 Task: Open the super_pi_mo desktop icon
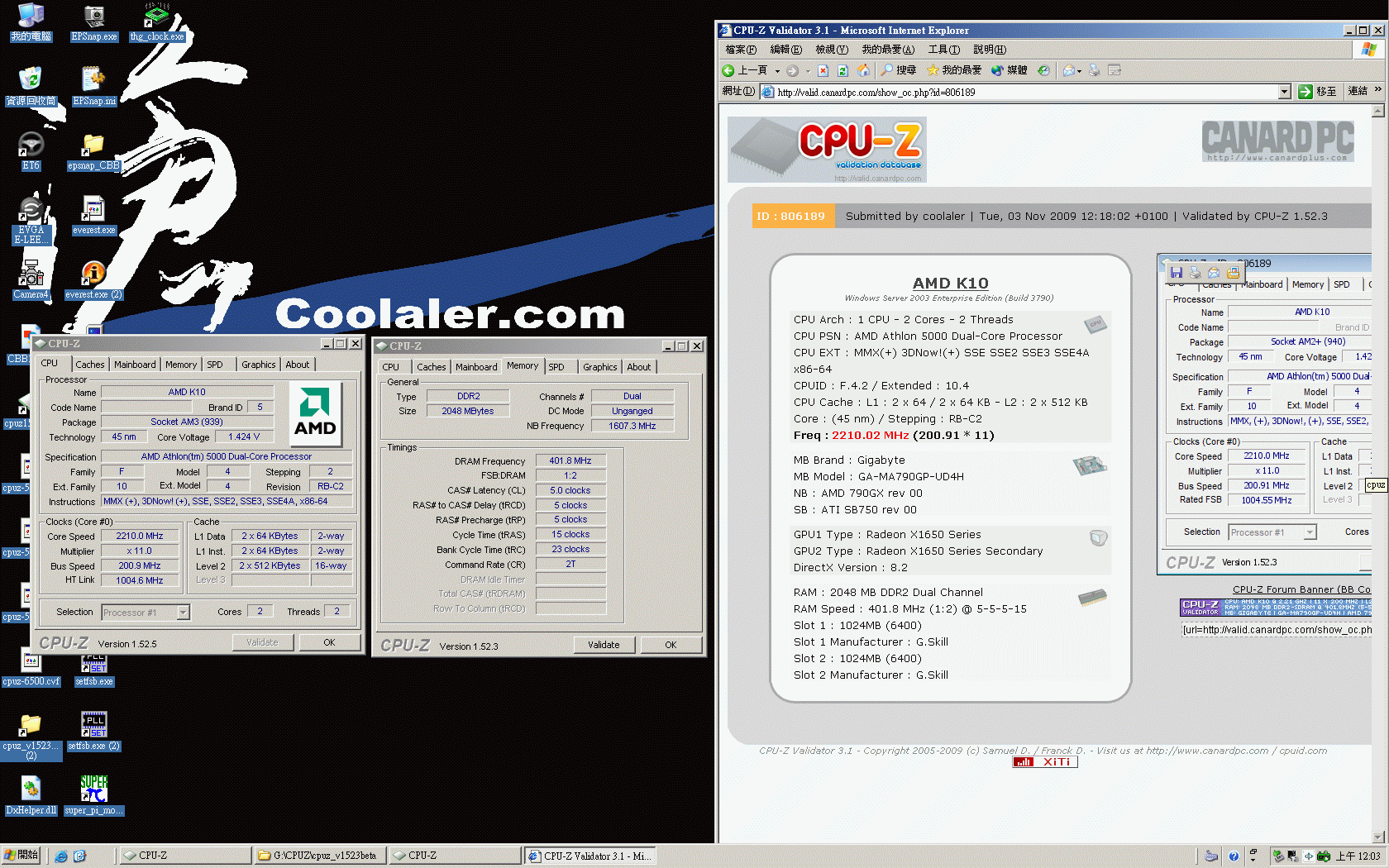[93, 796]
